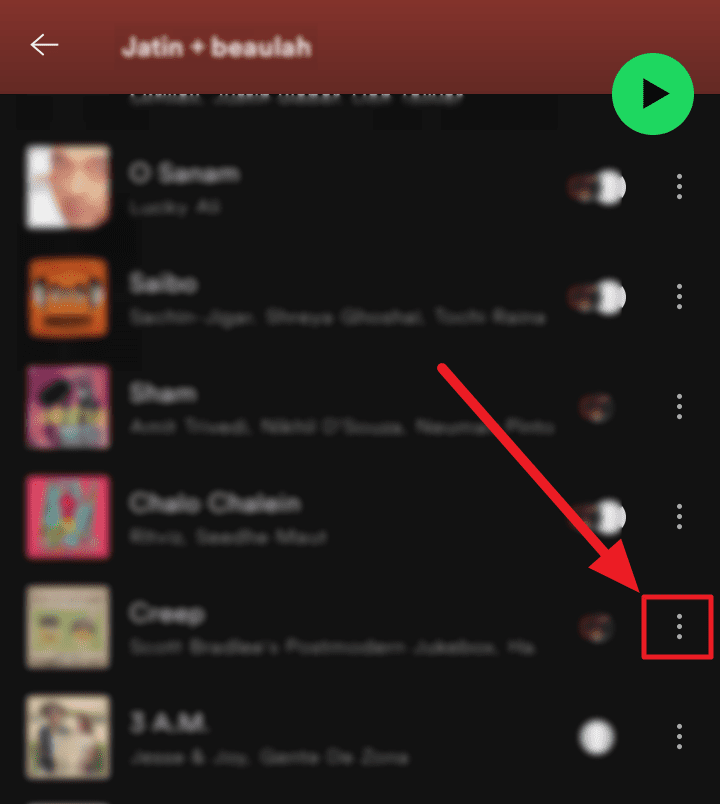Play the Jatin + beaulah playlist
The height and width of the screenshot is (804, 720).
(x=653, y=94)
